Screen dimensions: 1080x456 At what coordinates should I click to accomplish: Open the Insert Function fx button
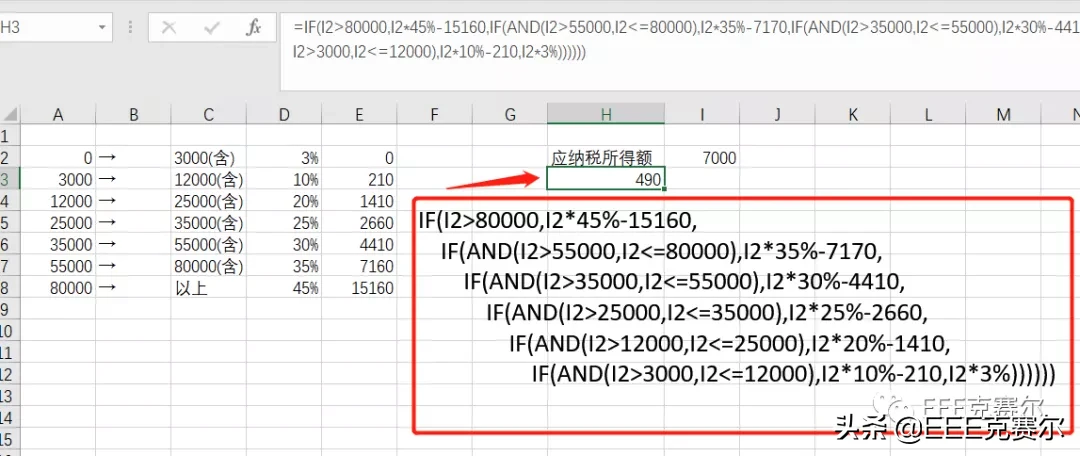coord(254,28)
